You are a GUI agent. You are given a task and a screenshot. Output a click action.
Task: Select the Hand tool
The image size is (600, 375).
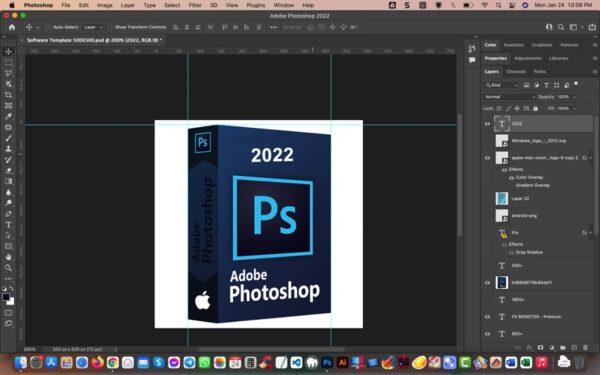[x=8, y=257]
